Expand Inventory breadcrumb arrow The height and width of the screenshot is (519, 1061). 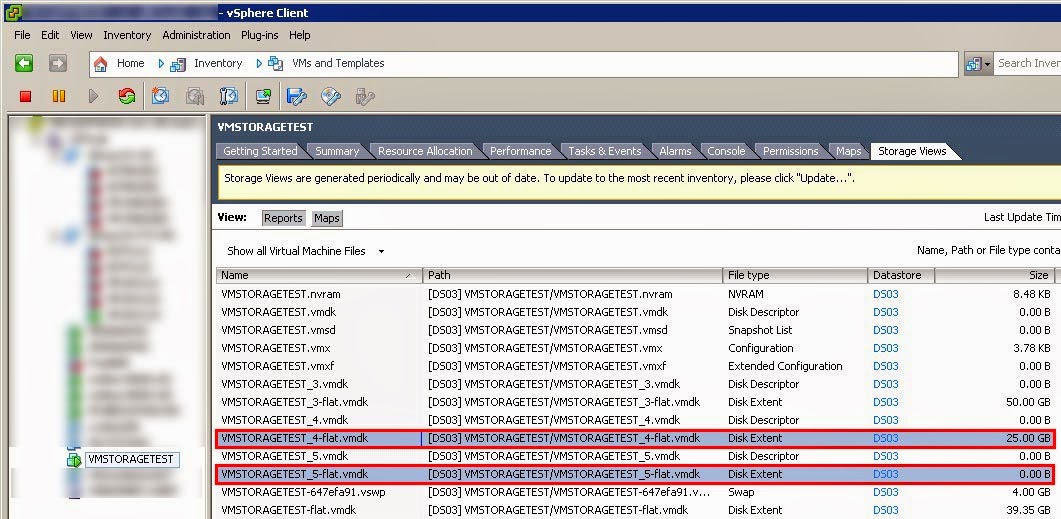click(x=161, y=64)
